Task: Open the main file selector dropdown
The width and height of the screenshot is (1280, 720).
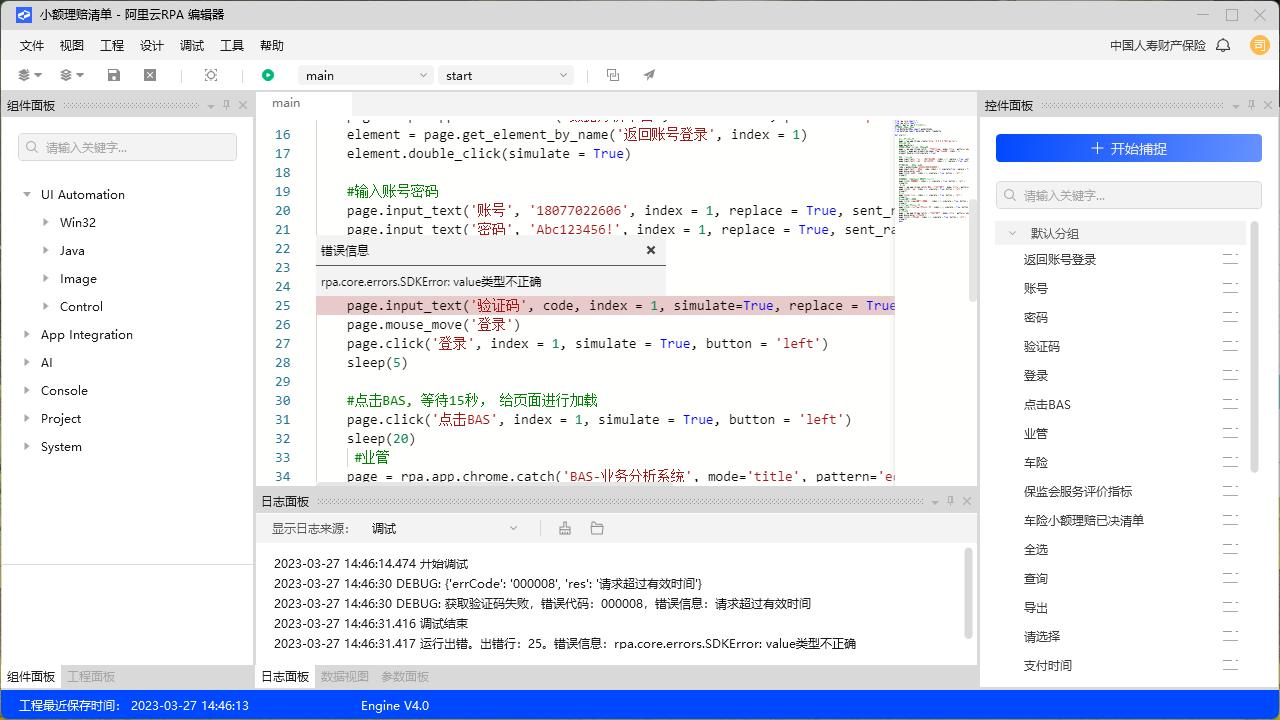Action: tap(366, 75)
